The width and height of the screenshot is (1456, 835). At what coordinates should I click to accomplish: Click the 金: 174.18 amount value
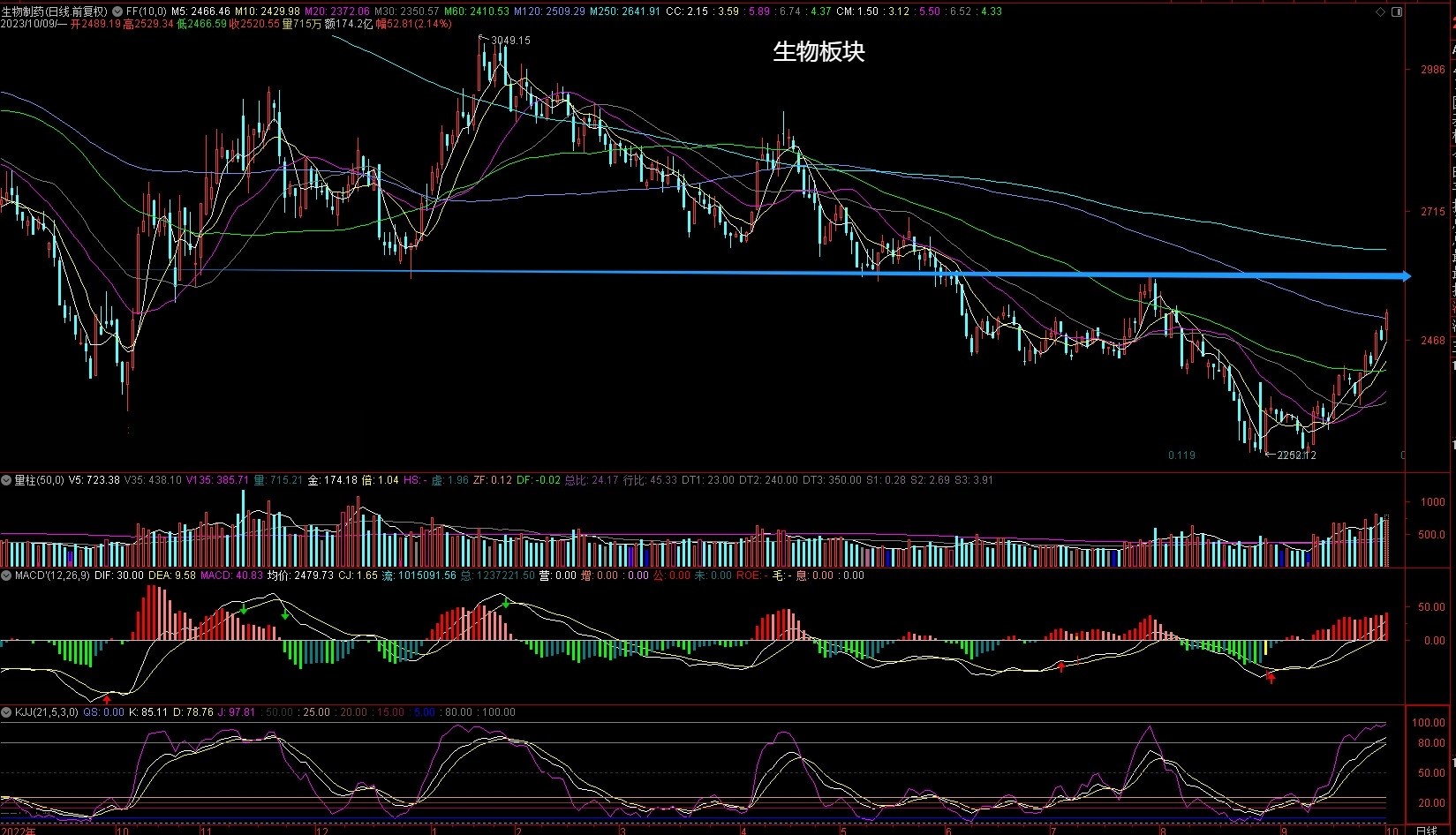(332, 480)
